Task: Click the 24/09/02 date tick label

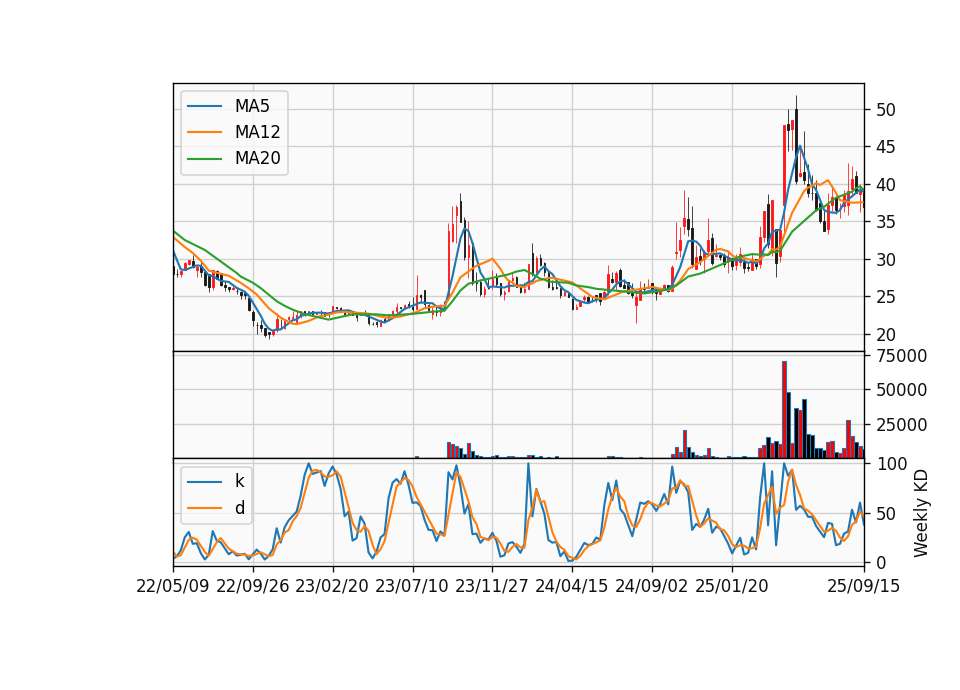Action: pos(651,586)
